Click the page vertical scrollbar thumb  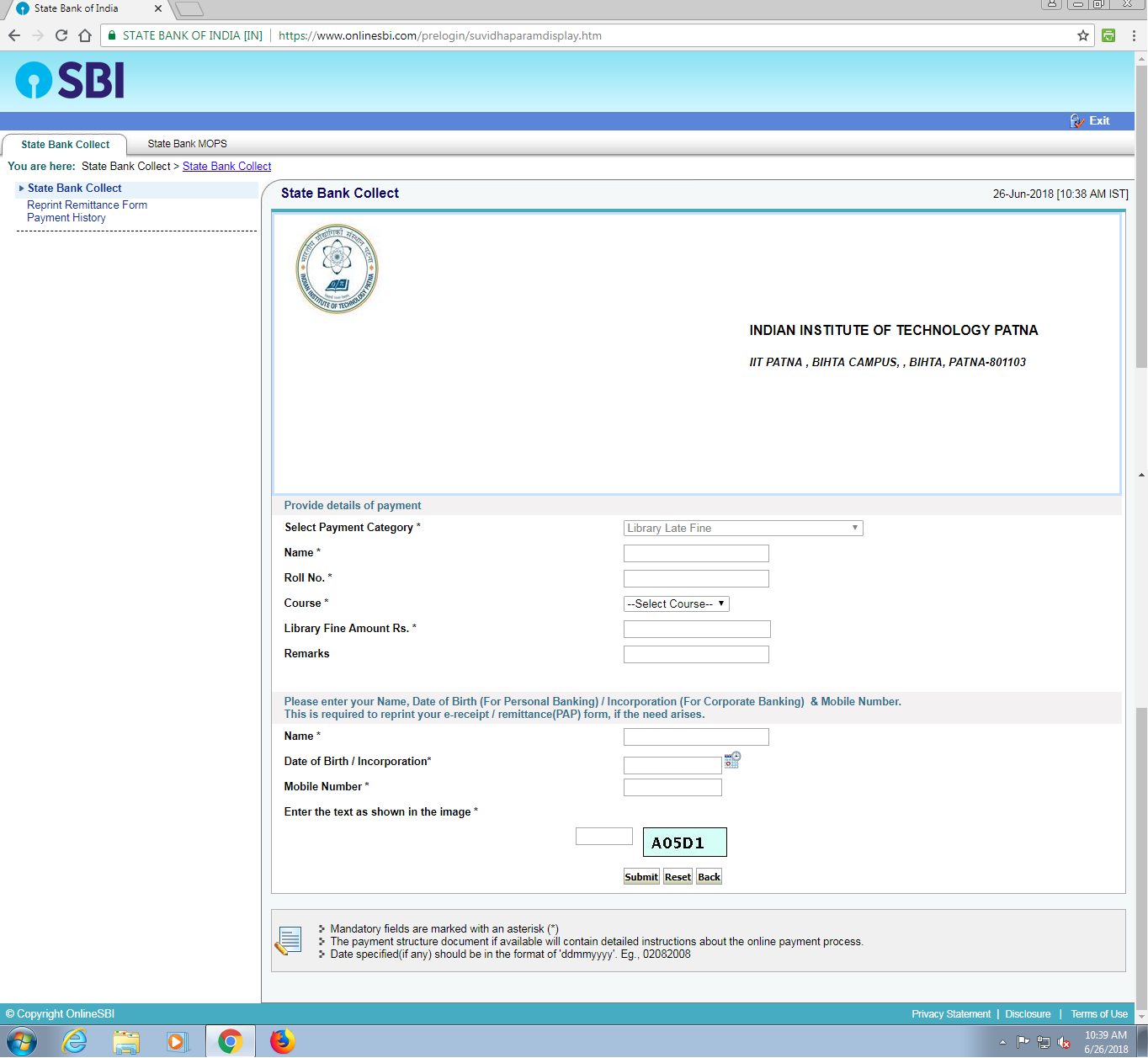[1141, 216]
